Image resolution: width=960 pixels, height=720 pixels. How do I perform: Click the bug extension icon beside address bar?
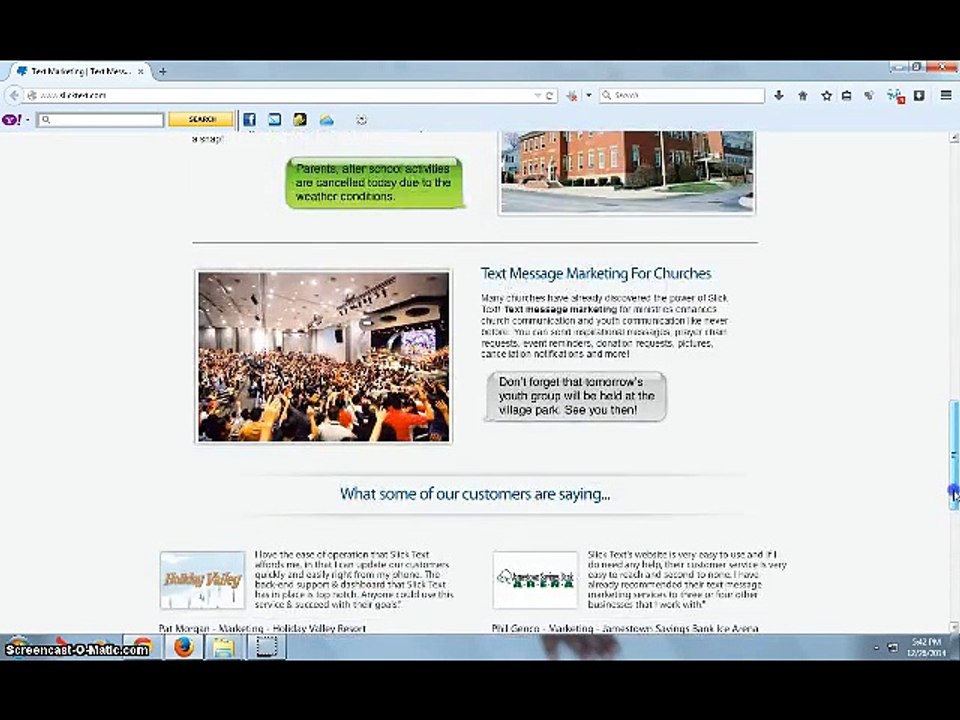pos(572,96)
